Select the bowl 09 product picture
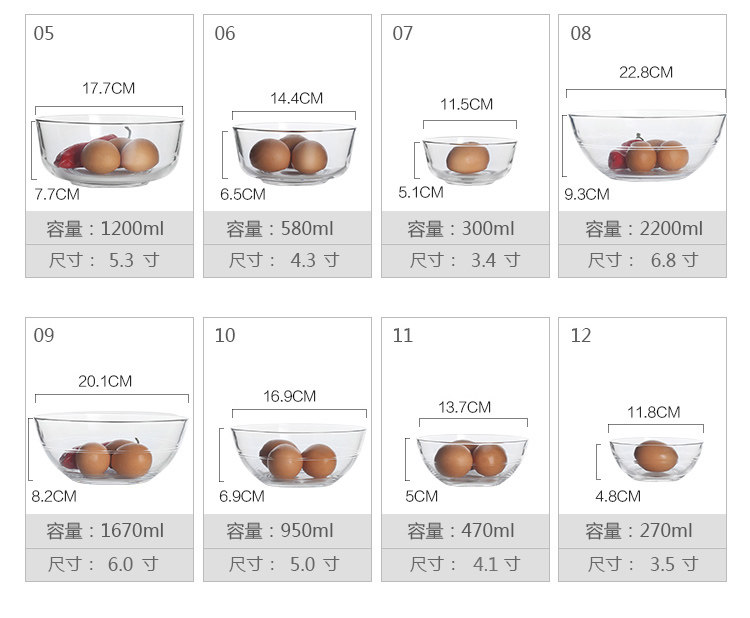 (110, 449)
